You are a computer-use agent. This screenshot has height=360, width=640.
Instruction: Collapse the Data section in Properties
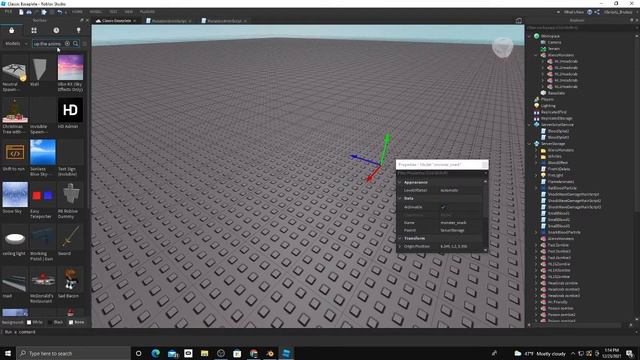coord(400,198)
